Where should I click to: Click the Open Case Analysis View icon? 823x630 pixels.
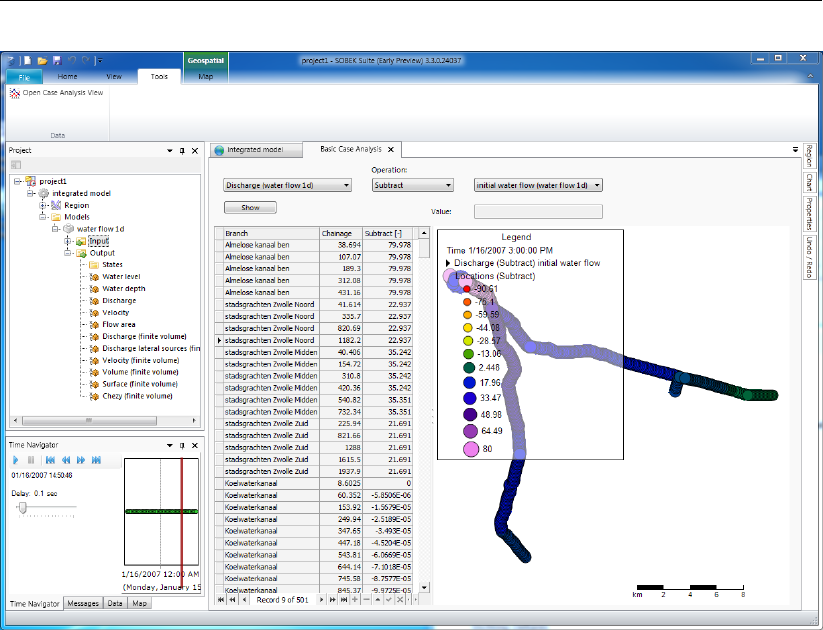(x=15, y=92)
